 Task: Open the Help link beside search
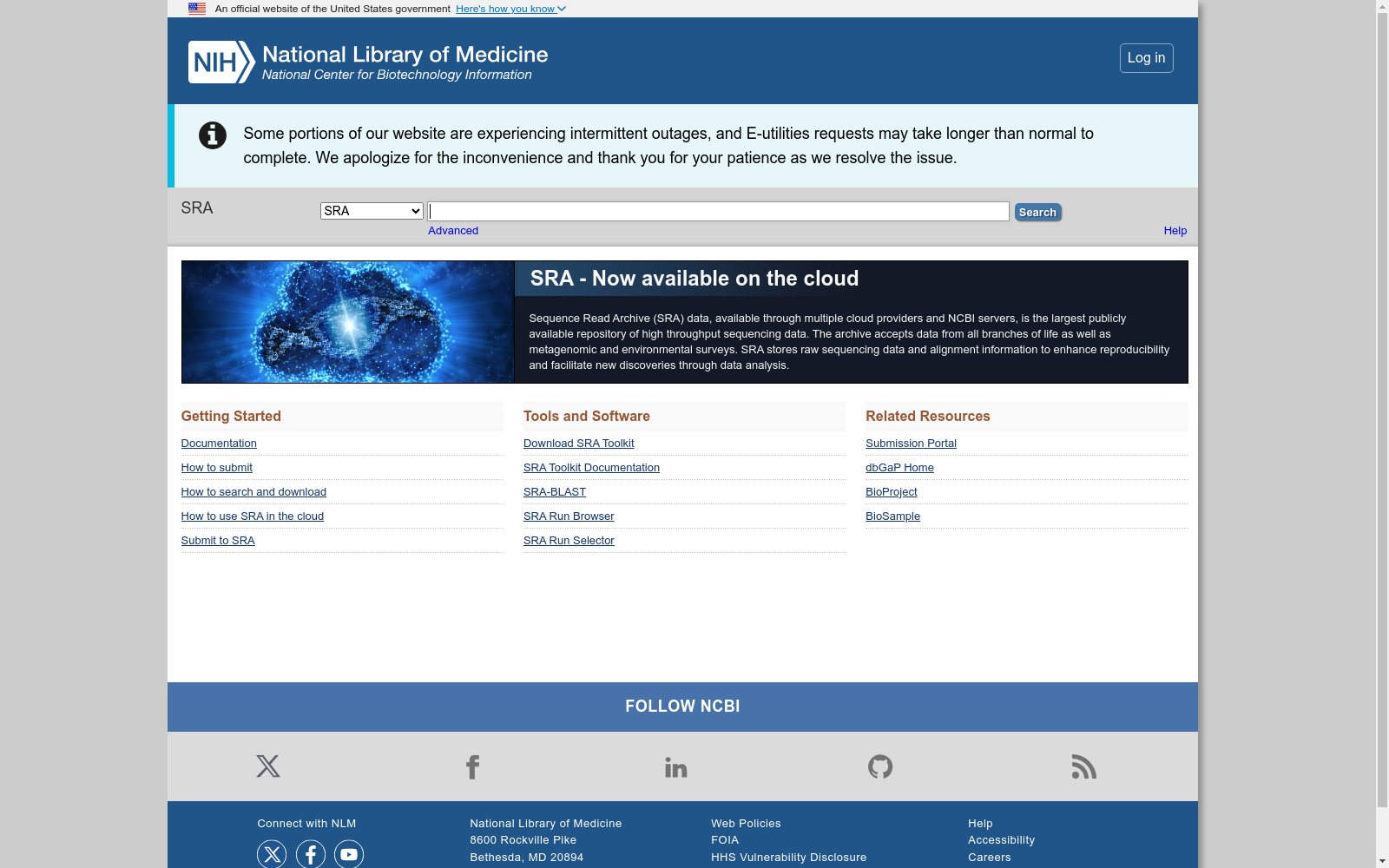pyautogui.click(x=1175, y=231)
